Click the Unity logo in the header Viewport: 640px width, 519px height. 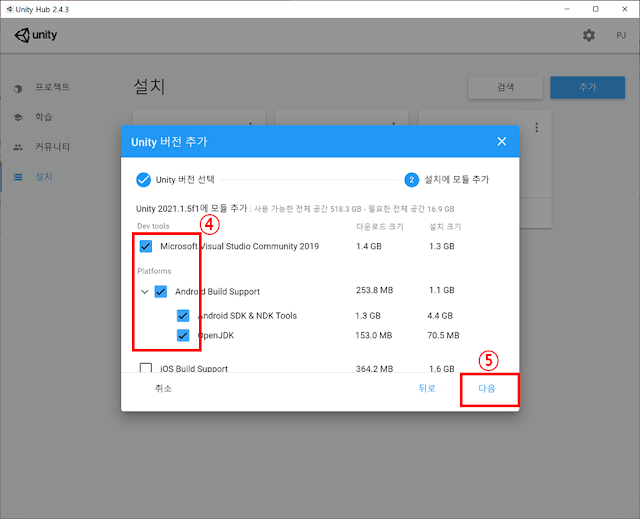coord(36,35)
